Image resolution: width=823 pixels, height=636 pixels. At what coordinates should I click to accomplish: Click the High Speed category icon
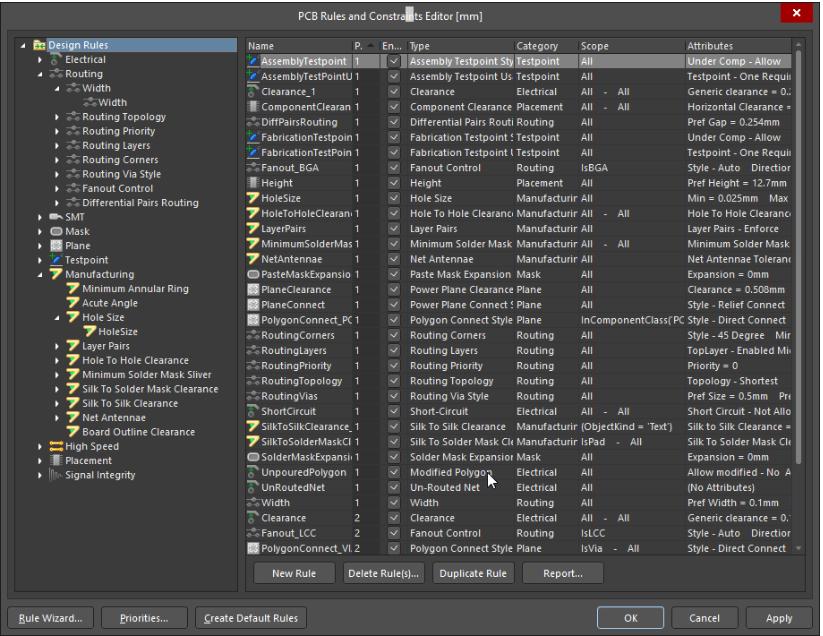(57, 446)
